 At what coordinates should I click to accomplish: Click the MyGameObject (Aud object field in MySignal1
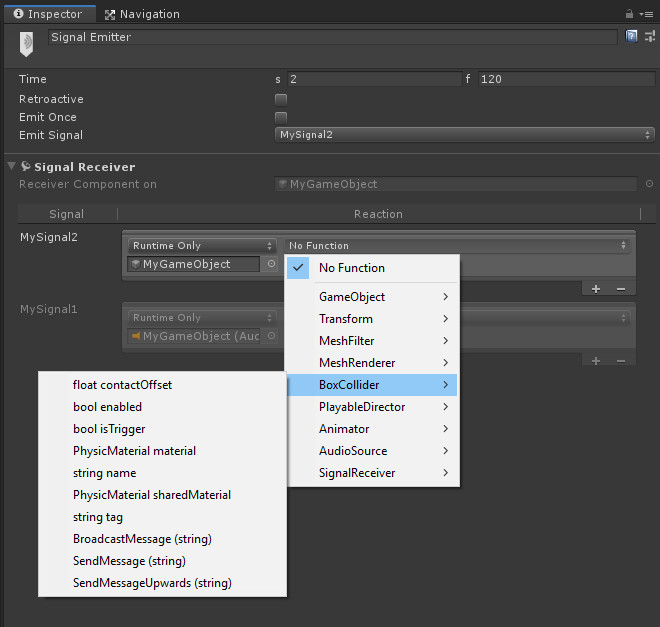tap(194, 336)
